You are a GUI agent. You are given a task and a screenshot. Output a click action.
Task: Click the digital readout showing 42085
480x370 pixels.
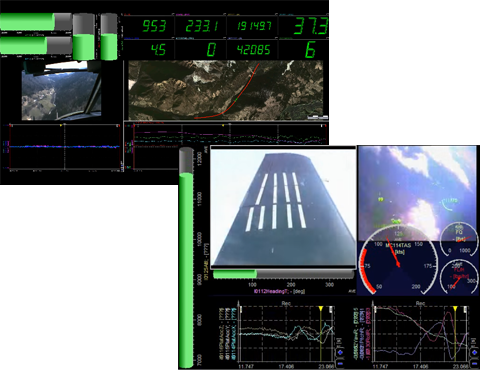point(252,50)
